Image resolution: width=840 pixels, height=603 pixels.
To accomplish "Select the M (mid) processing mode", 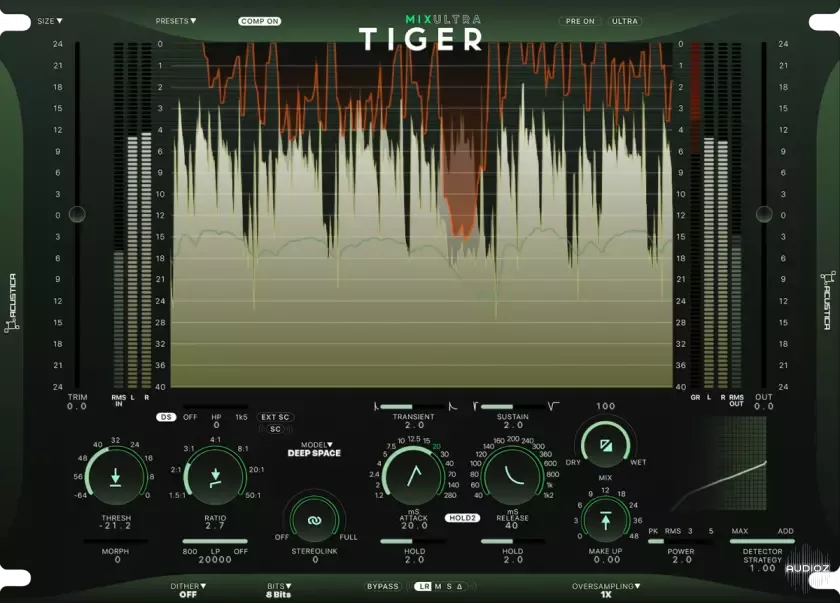I will click(x=438, y=586).
